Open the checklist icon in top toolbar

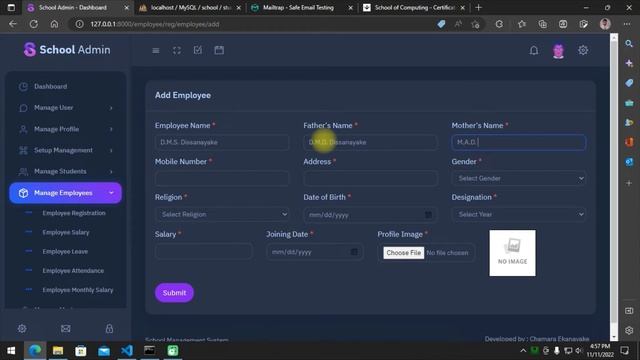pos(198,50)
